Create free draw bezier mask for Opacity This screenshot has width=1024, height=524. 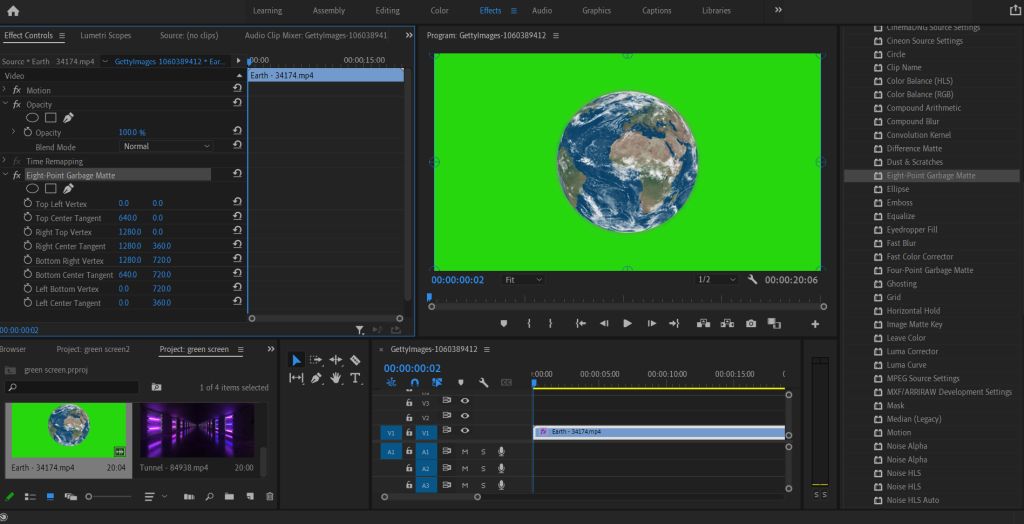coord(68,117)
